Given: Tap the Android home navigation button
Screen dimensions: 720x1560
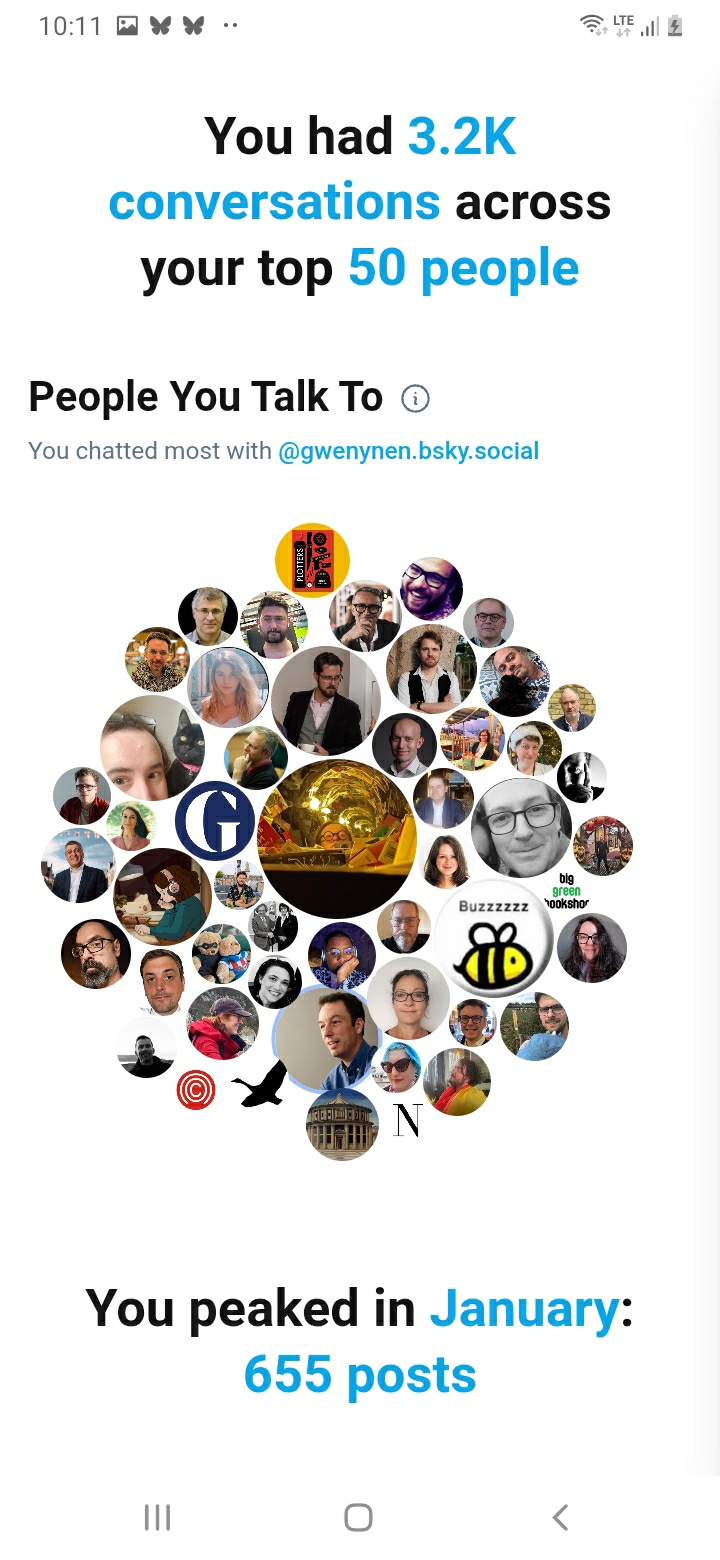Looking at the screenshot, I should click(358, 1517).
